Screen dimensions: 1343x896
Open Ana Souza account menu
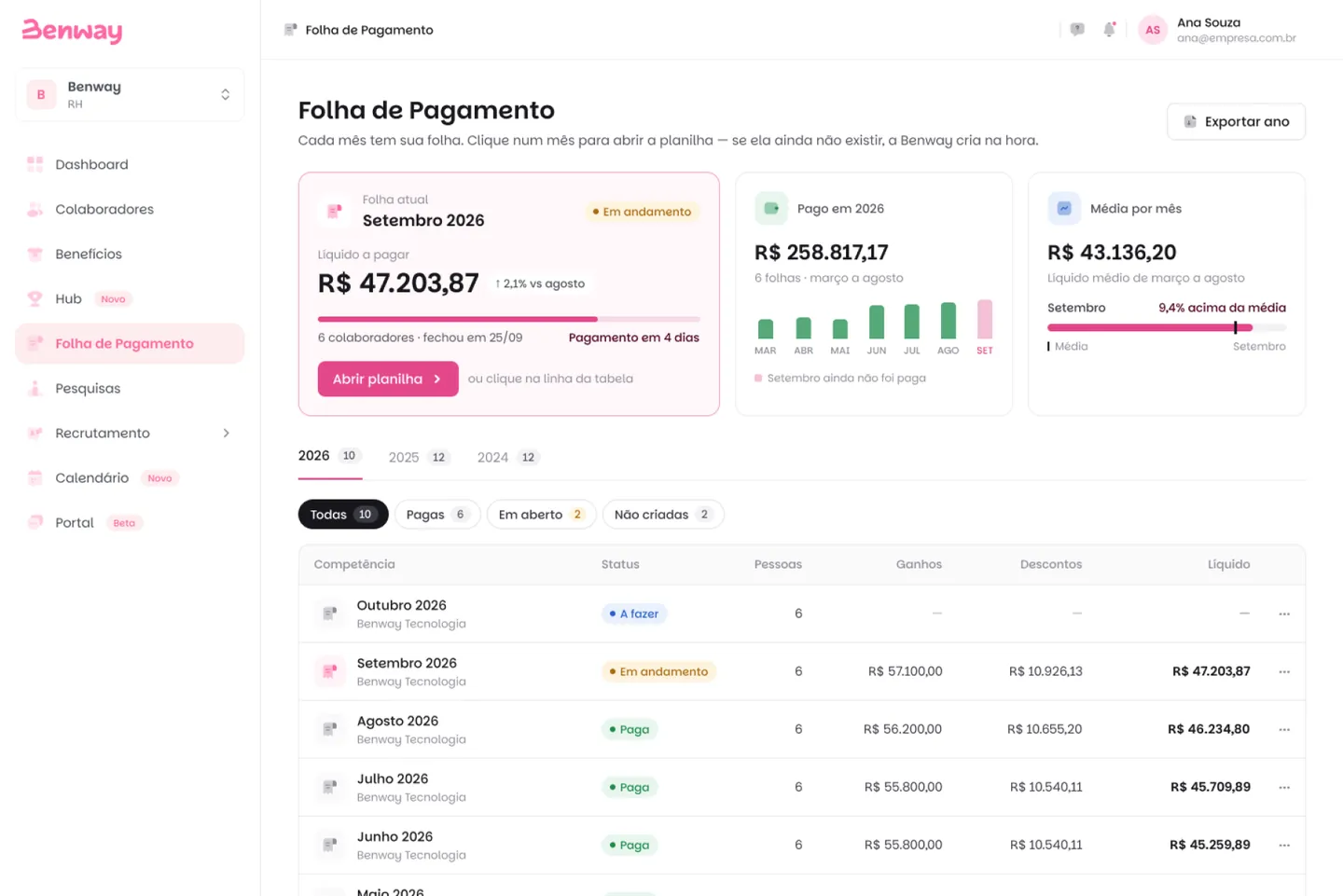pos(1217,30)
